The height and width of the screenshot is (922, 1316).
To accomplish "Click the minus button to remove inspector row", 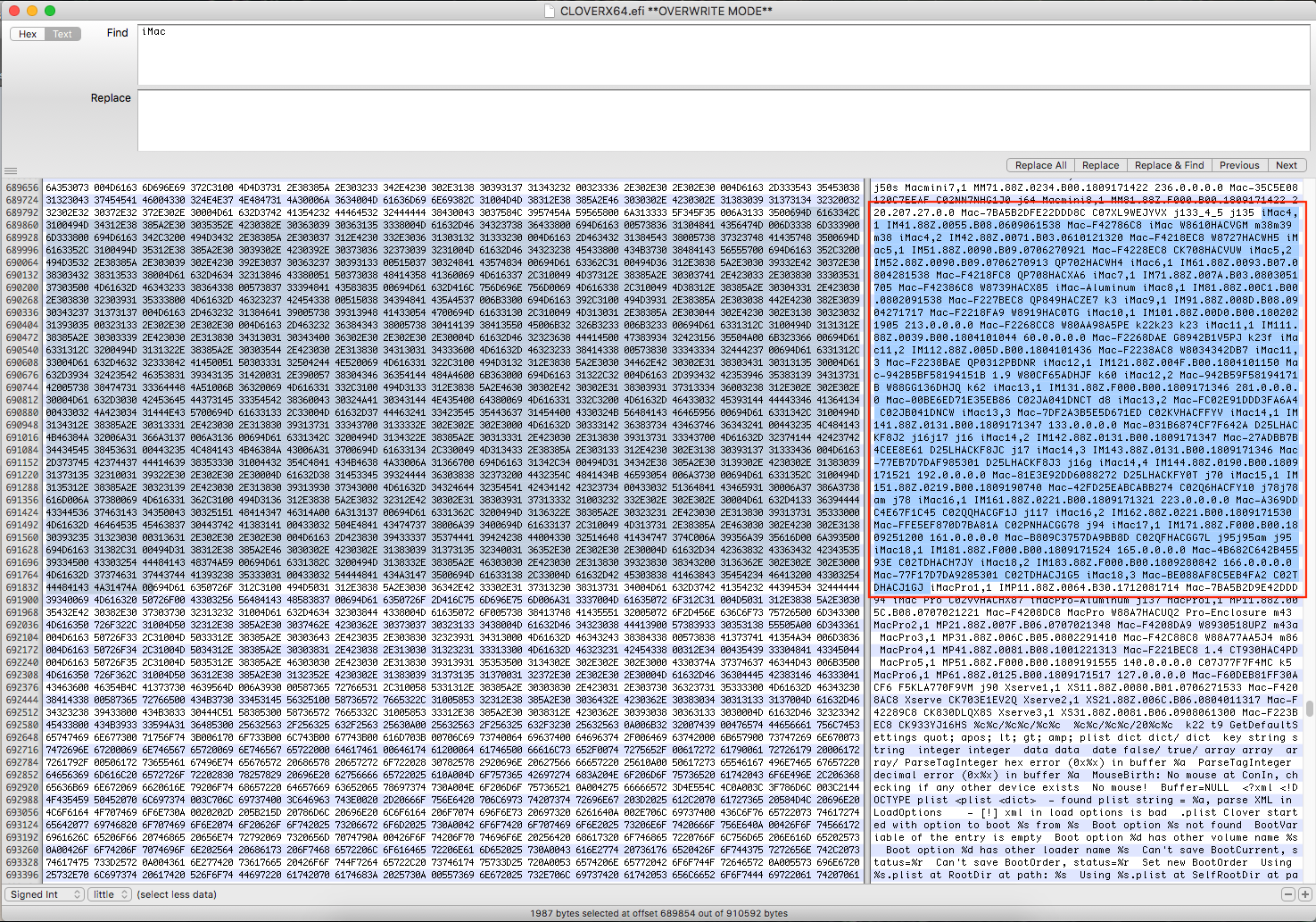I will (x=1290, y=894).
